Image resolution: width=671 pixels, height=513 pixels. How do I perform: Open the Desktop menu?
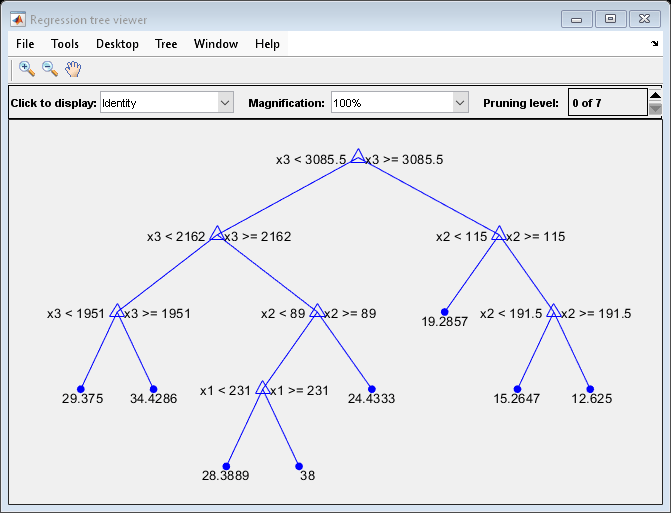point(117,44)
